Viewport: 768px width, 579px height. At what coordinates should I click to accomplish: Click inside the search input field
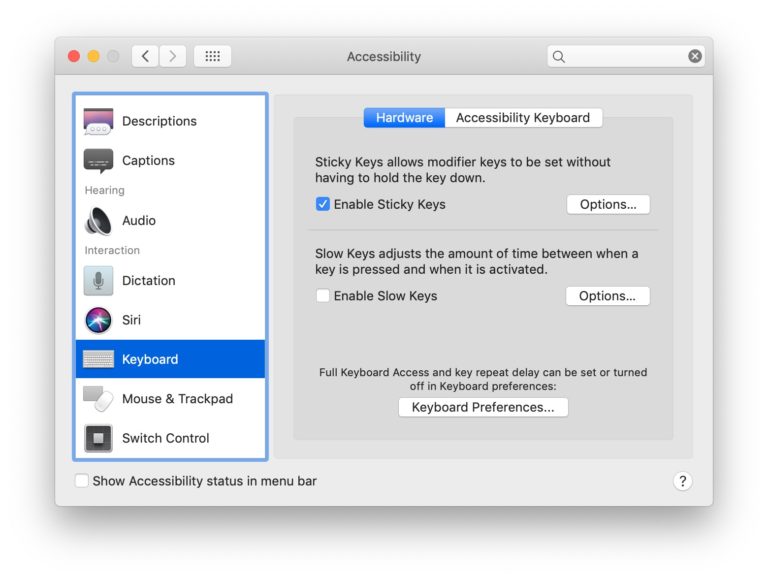[625, 56]
